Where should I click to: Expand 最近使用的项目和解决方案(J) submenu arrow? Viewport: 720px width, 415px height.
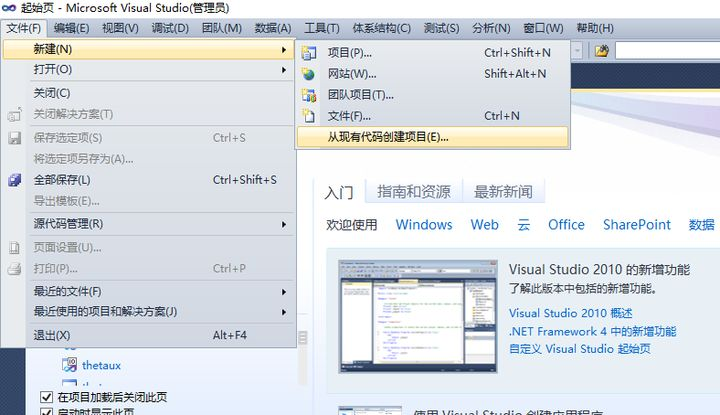[x=284, y=312]
